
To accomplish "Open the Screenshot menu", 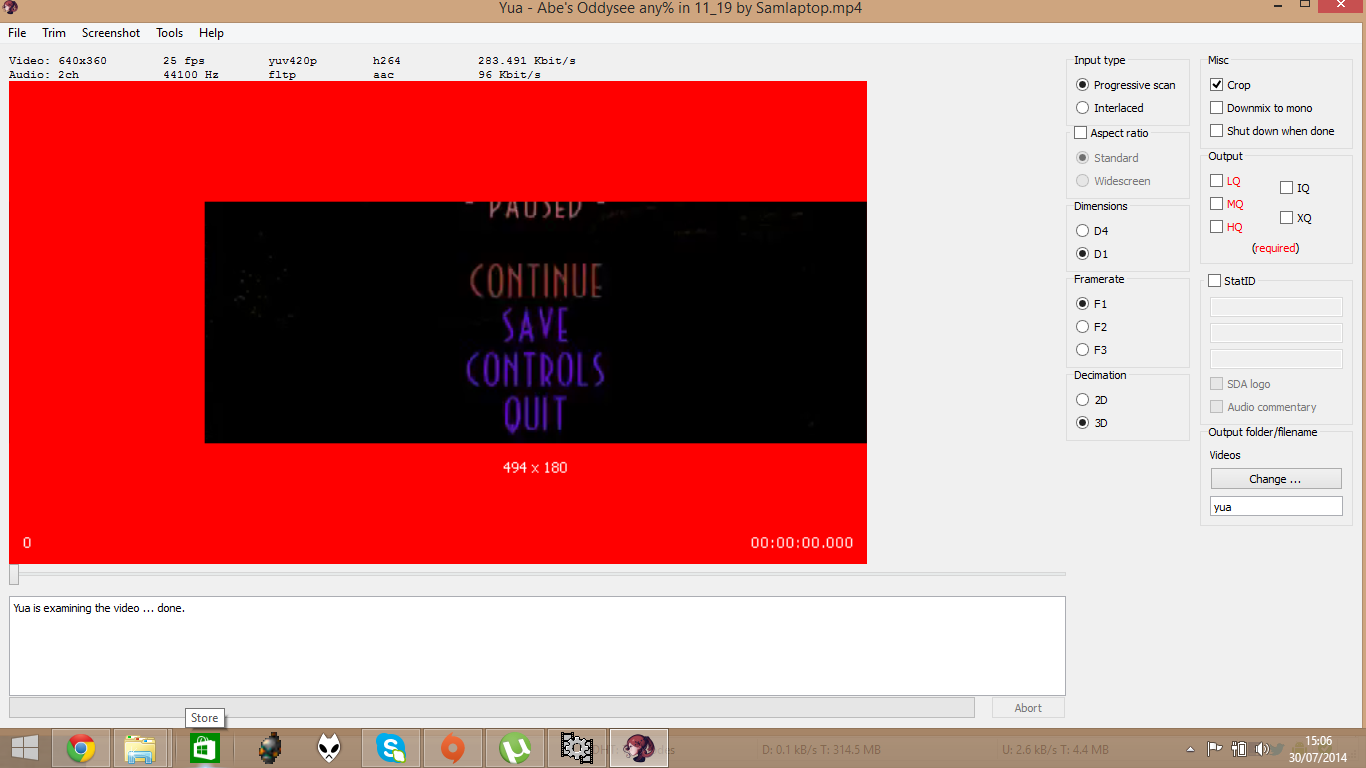I will pos(111,33).
